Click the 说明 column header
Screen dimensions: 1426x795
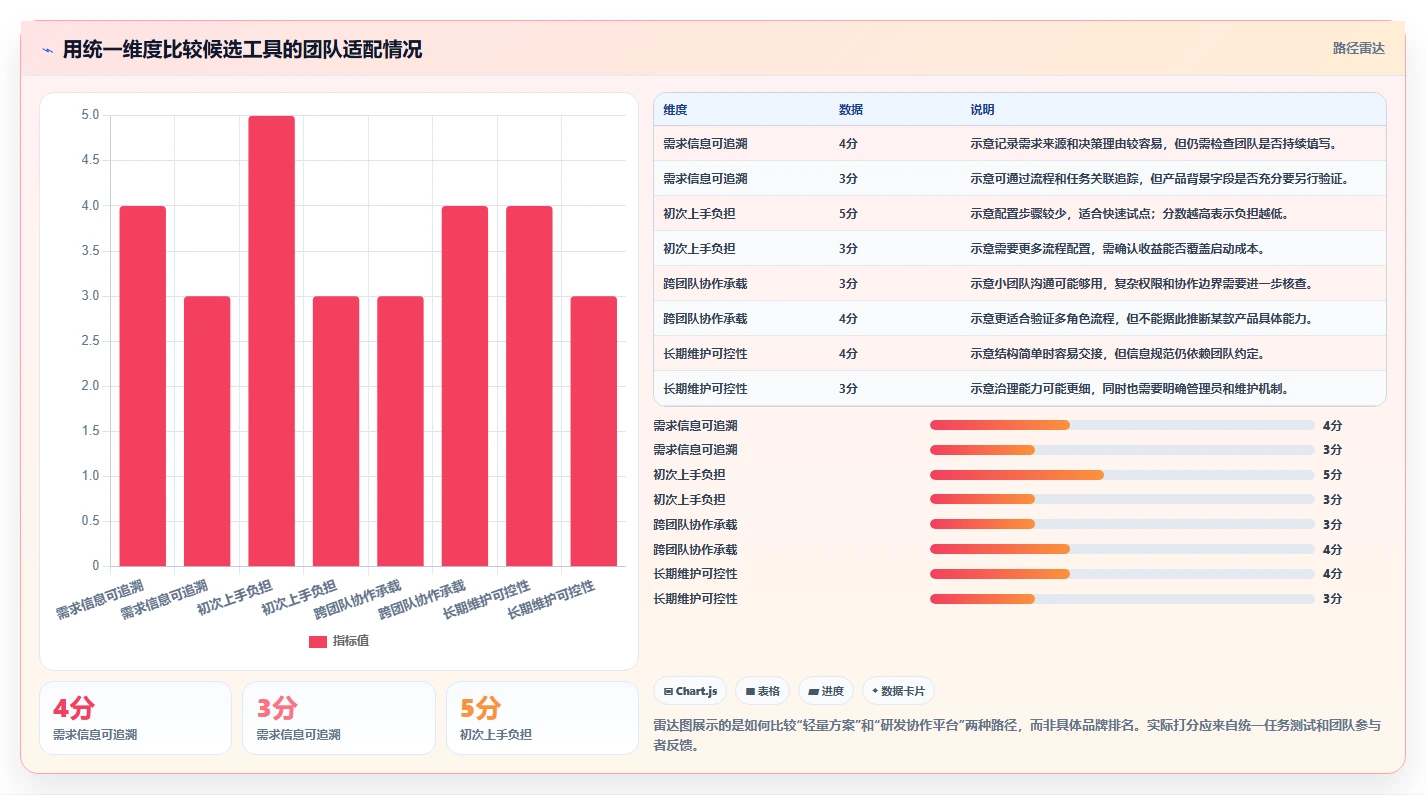click(x=982, y=110)
